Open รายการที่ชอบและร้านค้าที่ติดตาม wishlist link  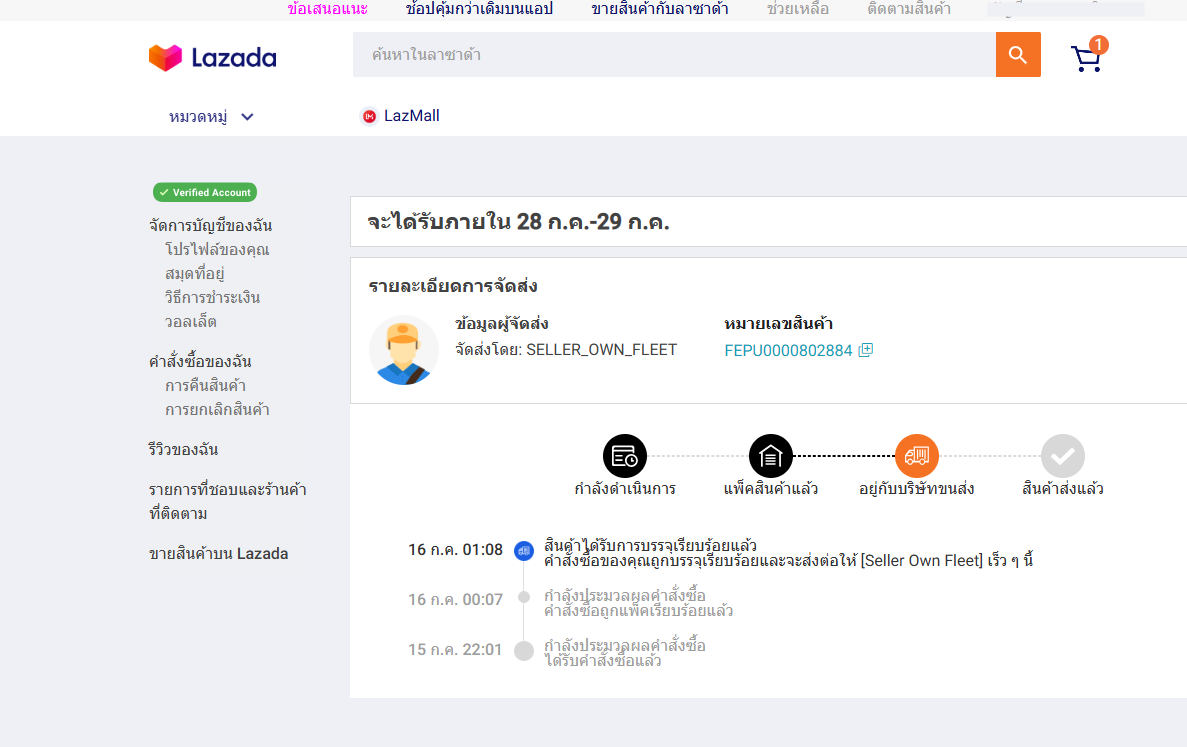coord(227,501)
